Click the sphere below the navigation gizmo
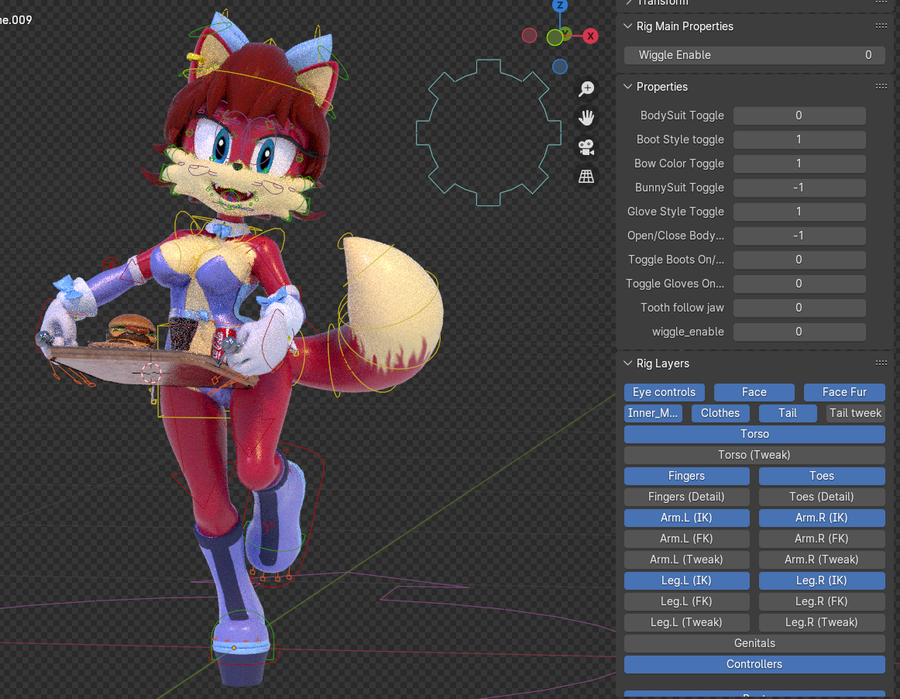Viewport: 900px width, 699px height. pos(559,67)
